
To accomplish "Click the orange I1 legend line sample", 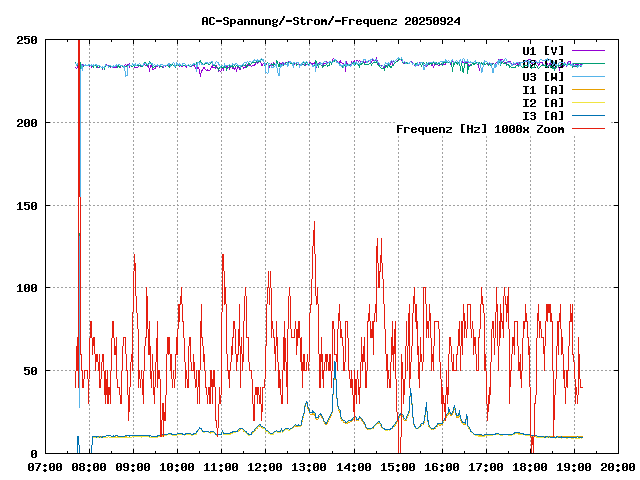I will click(x=589, y=89).
